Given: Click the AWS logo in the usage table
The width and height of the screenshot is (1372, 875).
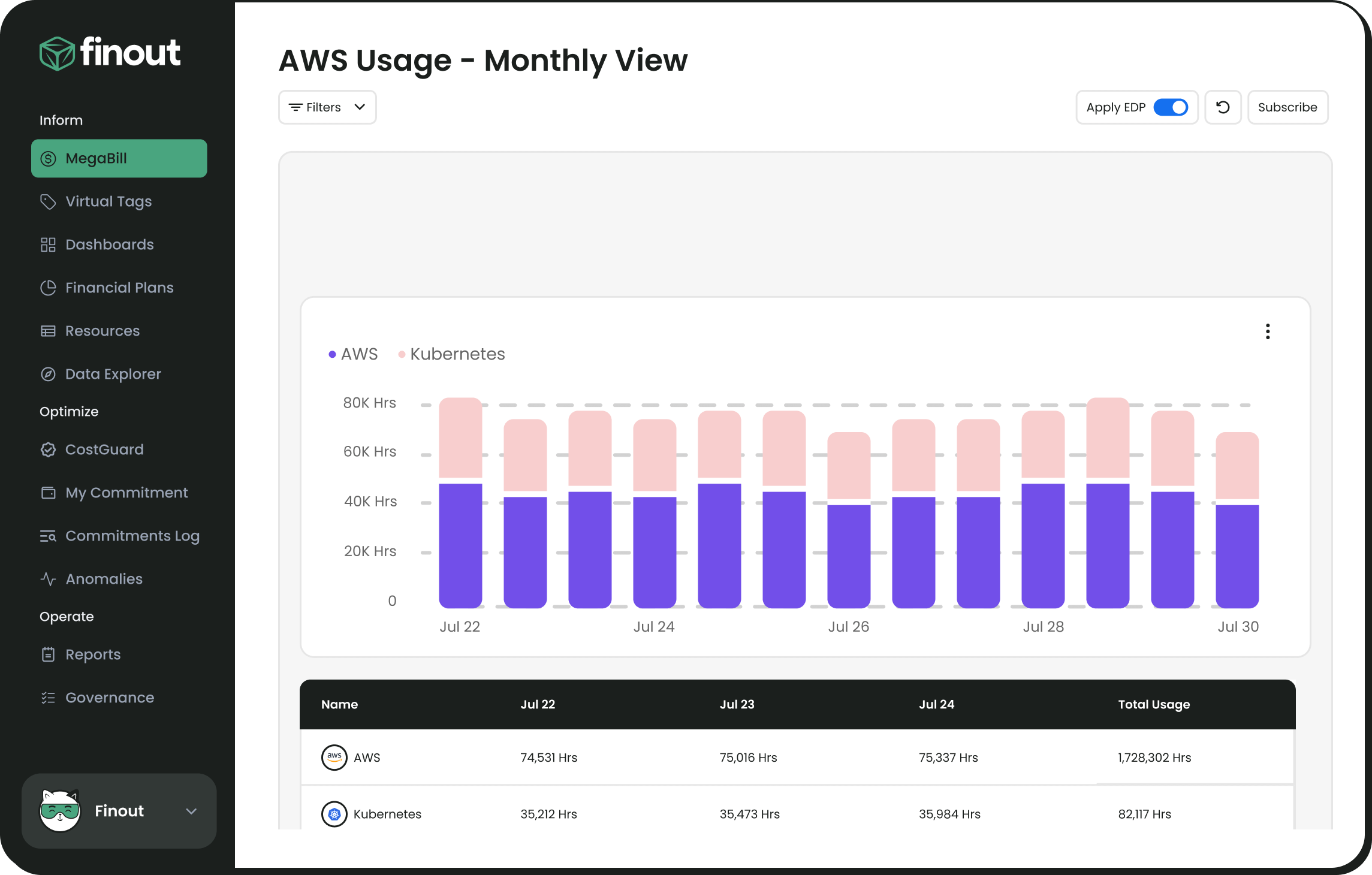Looking at the screenshot, I should [334, 757].
